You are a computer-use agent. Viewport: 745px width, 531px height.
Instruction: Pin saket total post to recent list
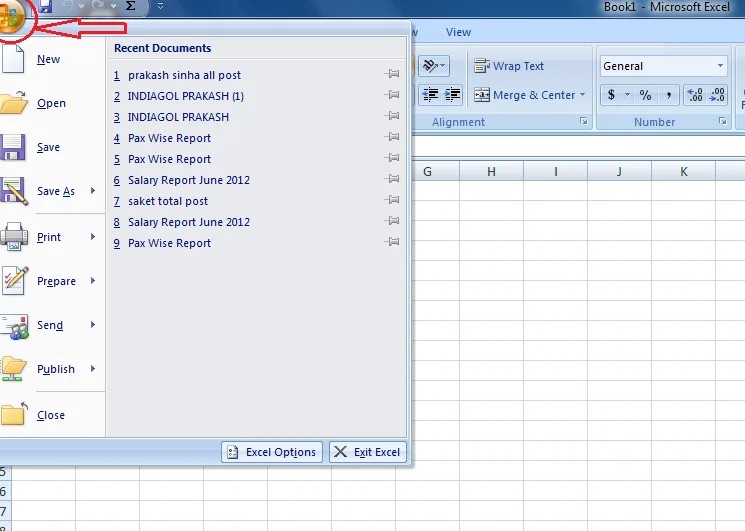[x=392, y=199]
